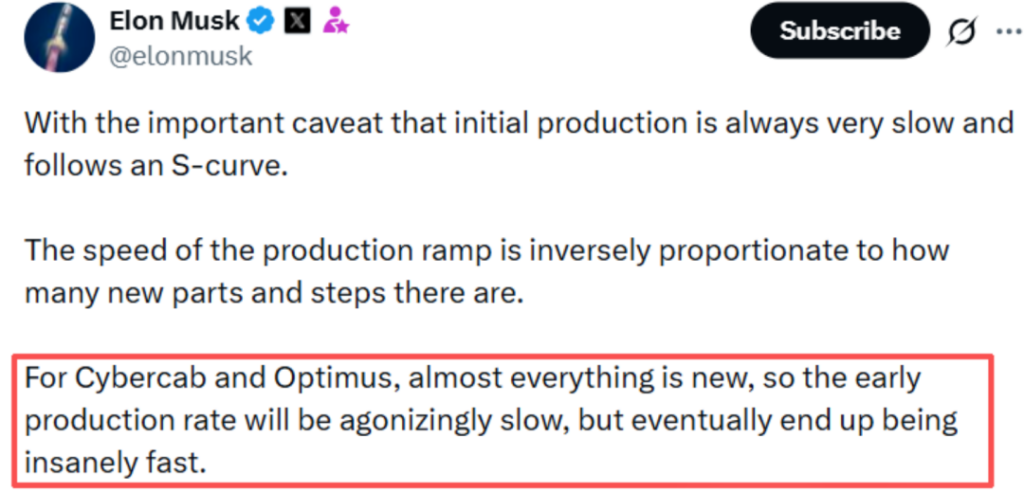Click the blue verified checkmark badge
1024x493 pixels.
(x=263, y=21)
